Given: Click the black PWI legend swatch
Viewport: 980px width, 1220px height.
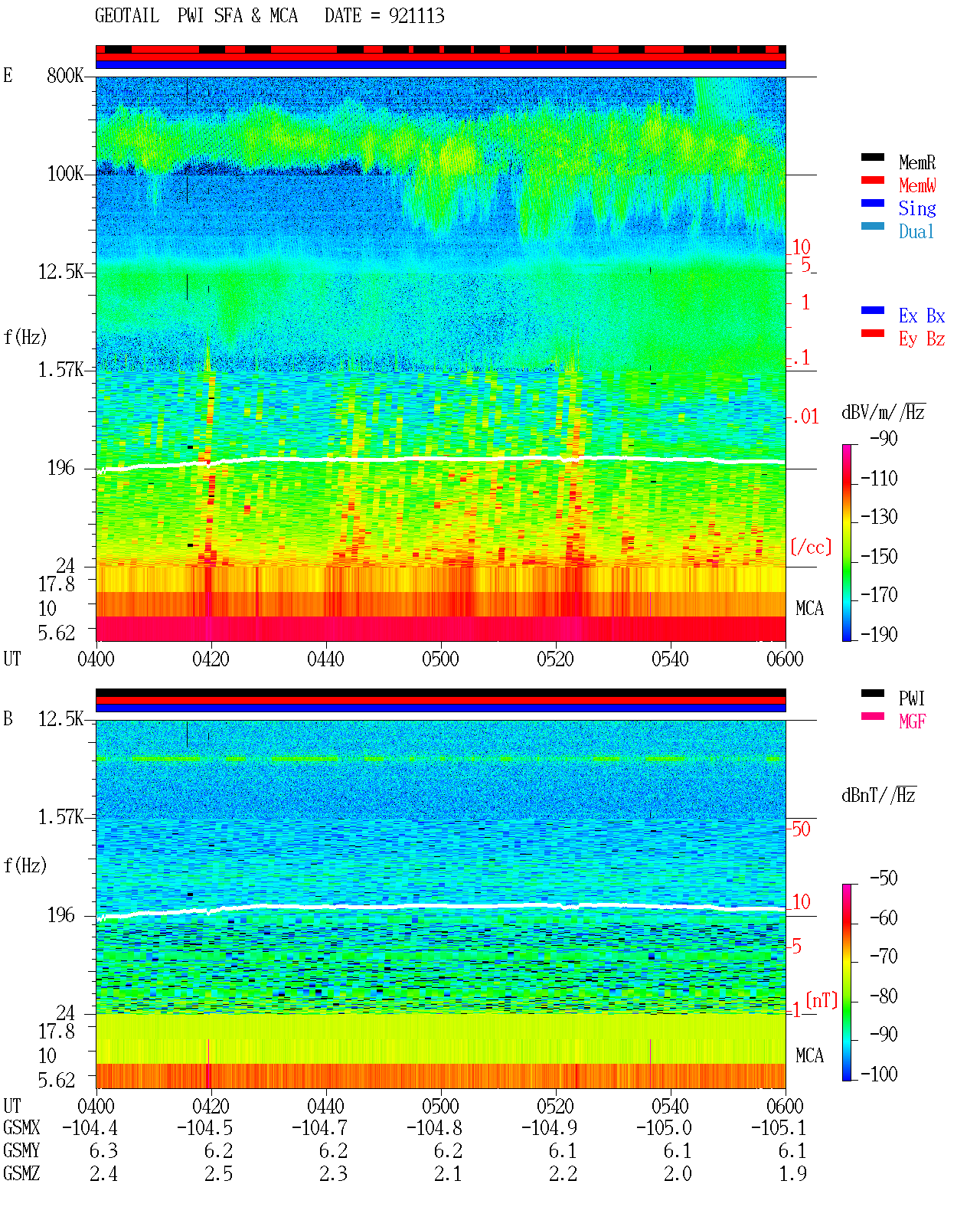Looking at the screenshot, I should (873, 694).
